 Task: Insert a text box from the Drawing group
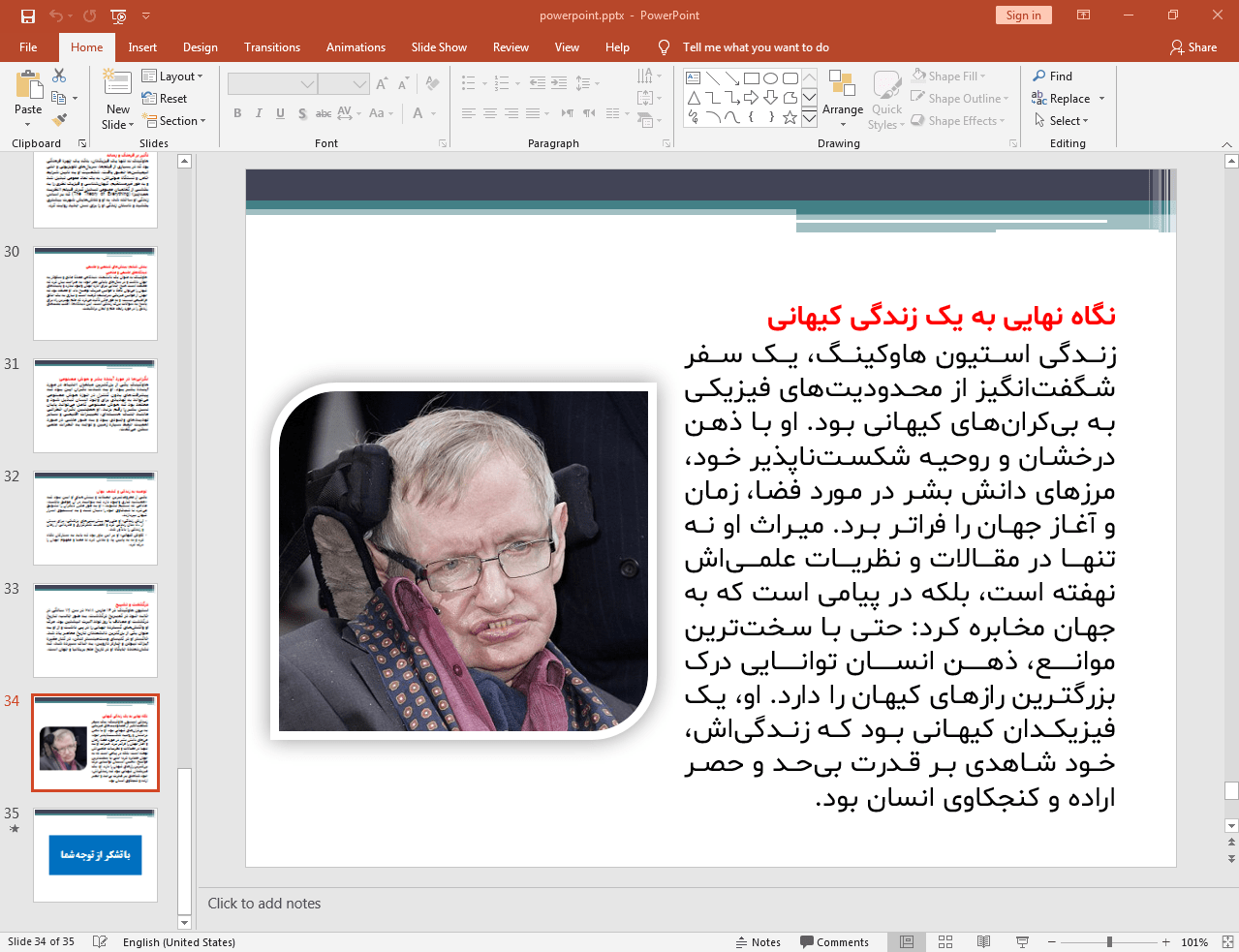click(x=692, y=77)
